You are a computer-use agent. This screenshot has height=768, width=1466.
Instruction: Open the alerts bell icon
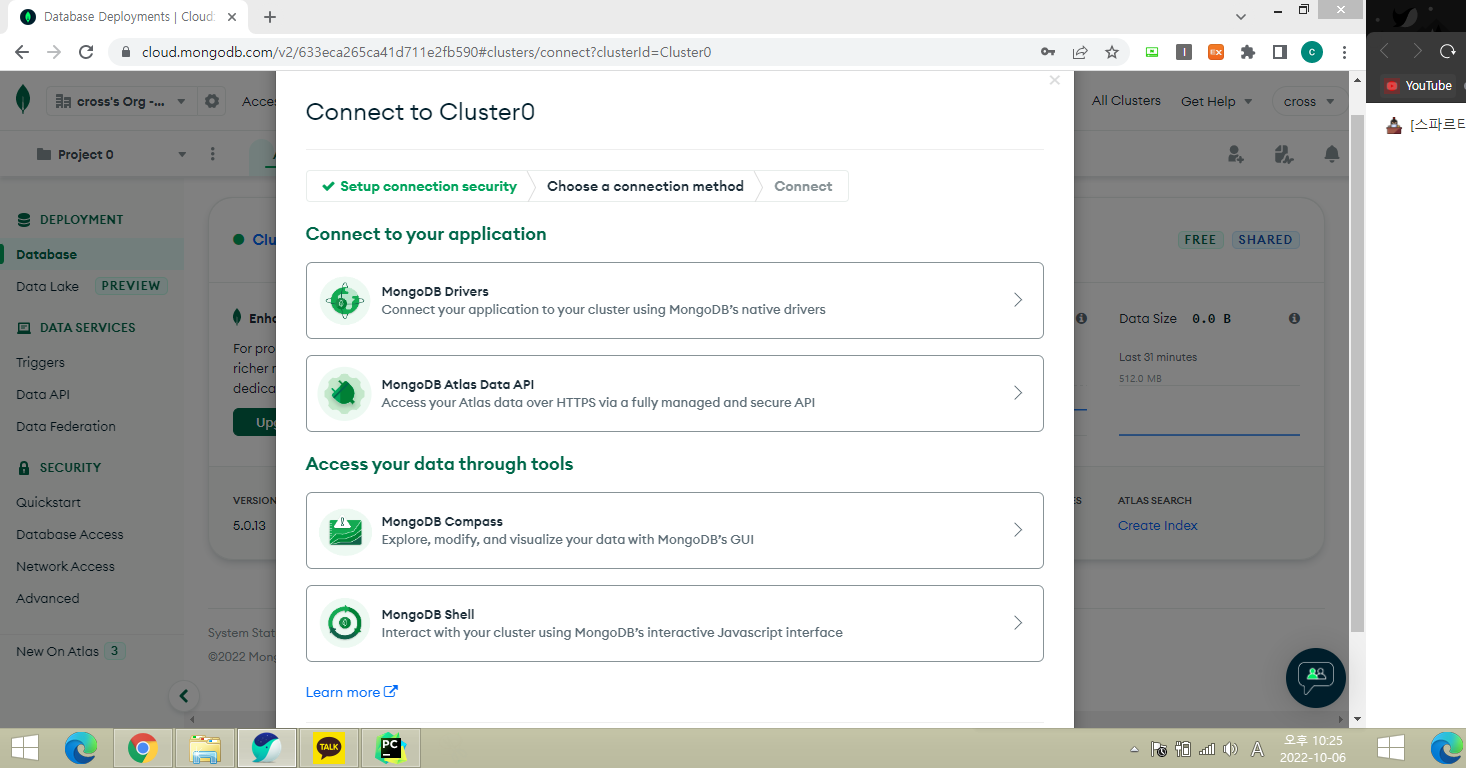[1332, 154]
